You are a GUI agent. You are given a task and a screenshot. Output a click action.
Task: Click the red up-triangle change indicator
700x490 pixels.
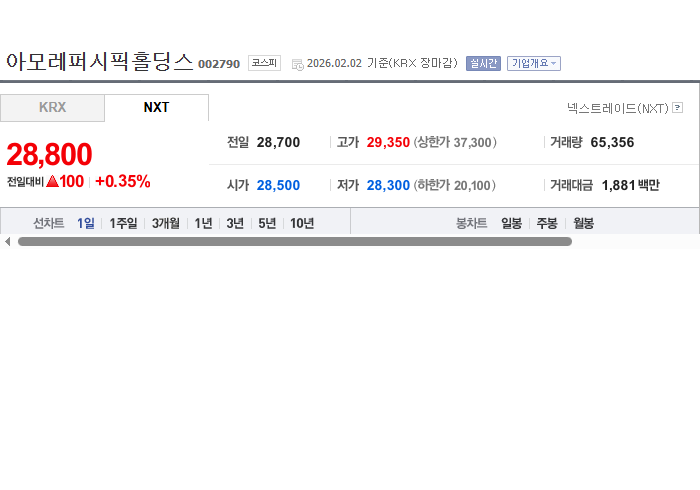(x=52, y=181)
